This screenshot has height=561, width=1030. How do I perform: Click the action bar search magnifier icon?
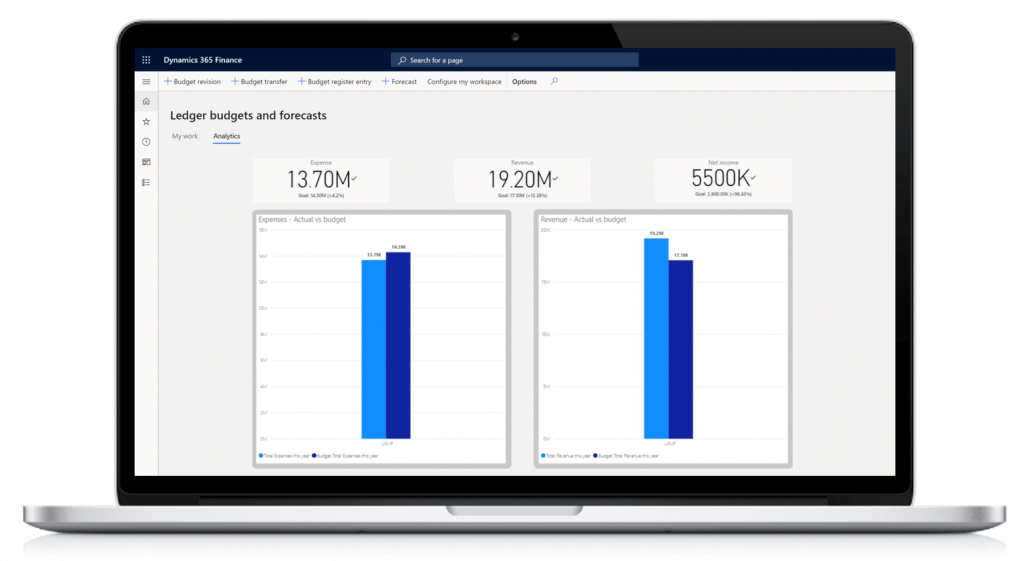555,82
